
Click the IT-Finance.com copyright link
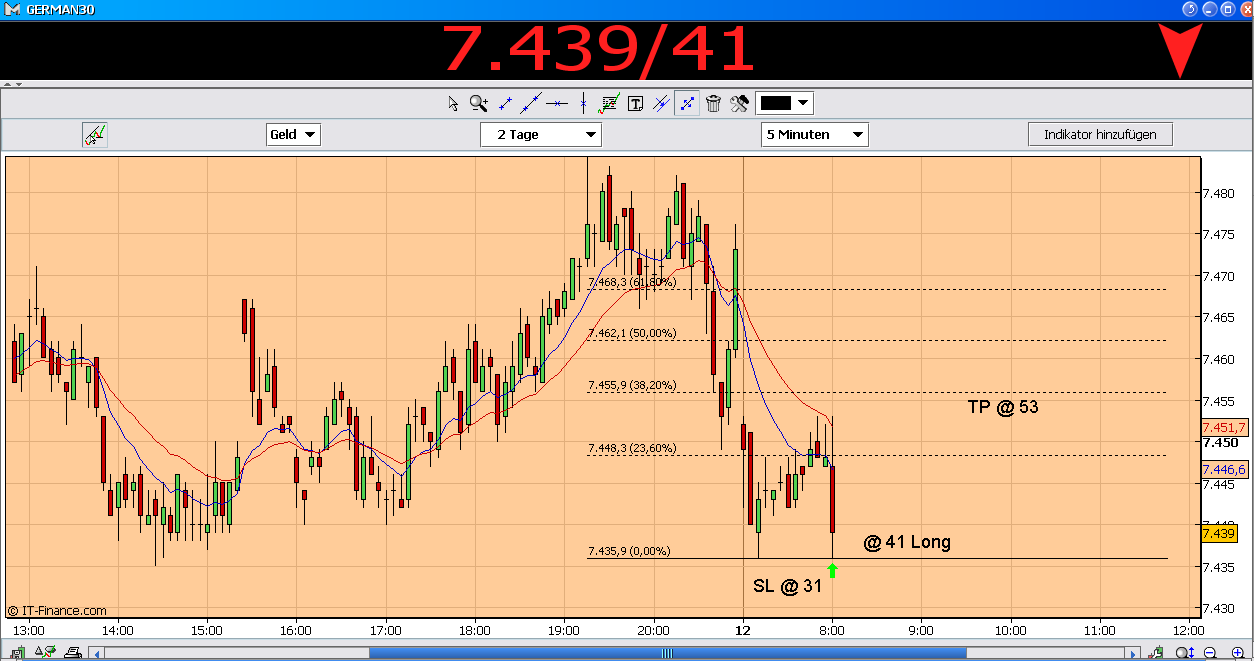(57, 610)
